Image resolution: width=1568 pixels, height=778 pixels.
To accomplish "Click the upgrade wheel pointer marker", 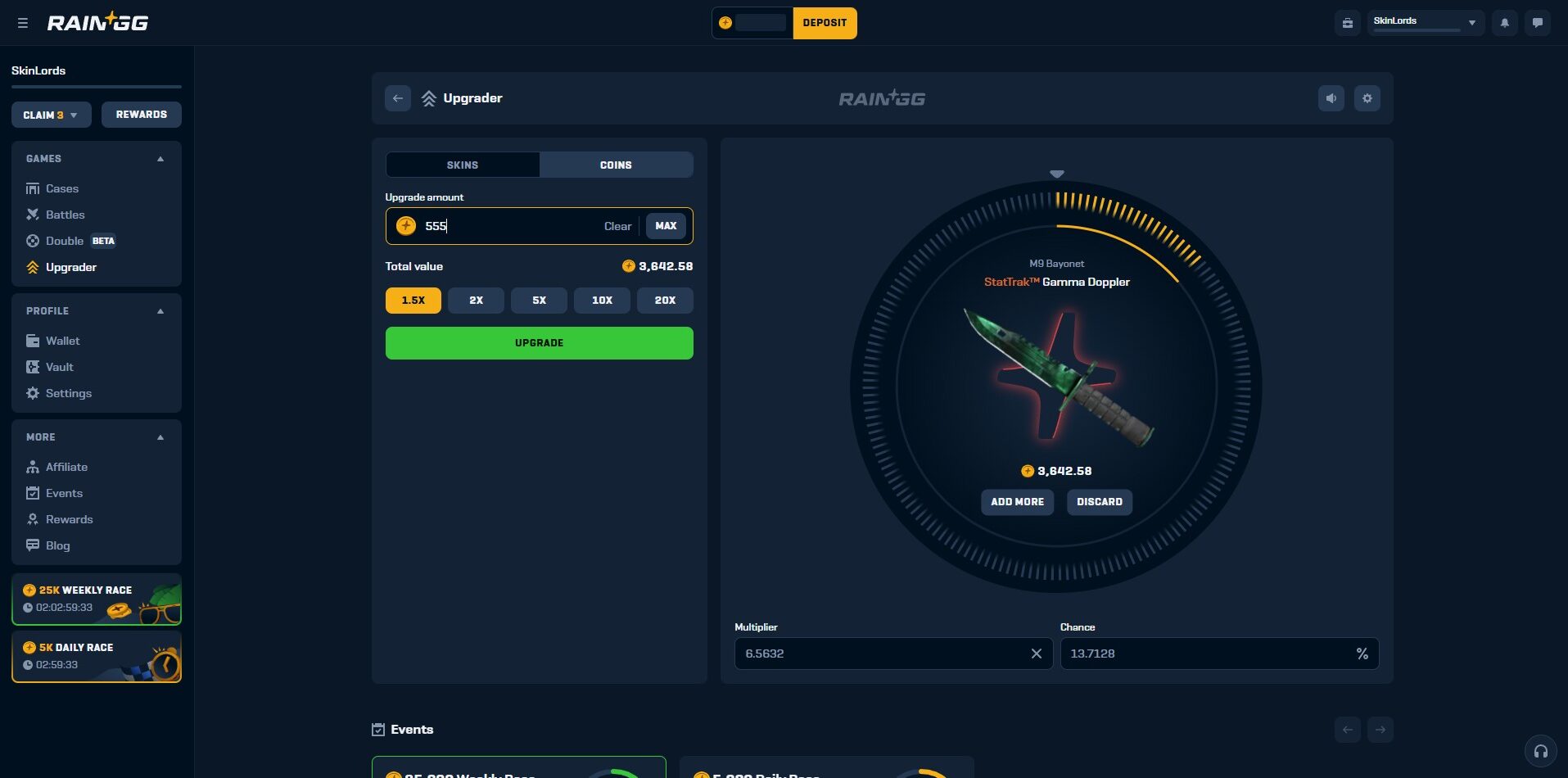I will (1057, 174).
